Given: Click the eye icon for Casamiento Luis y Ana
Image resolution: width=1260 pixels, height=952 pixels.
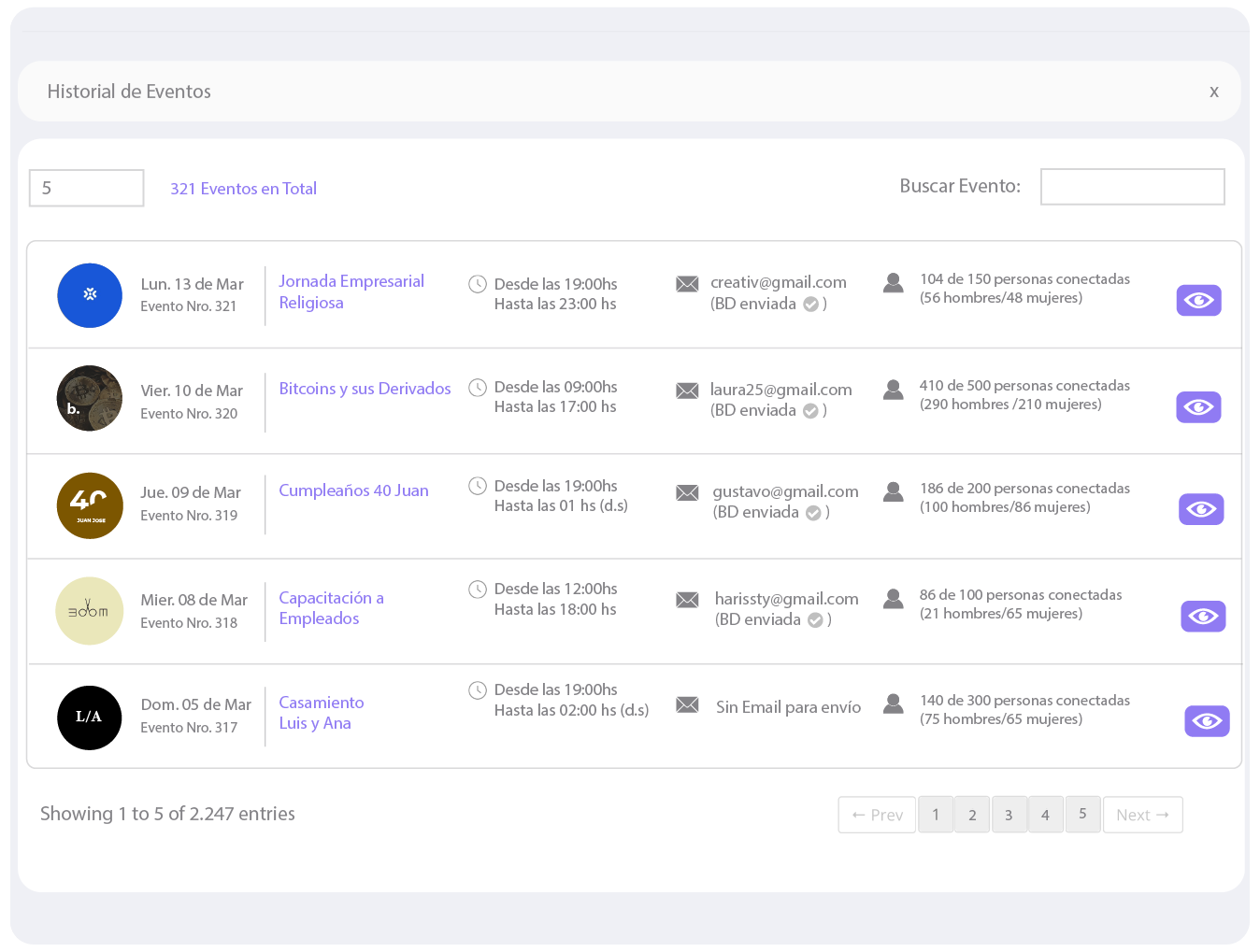Looking at the screenshot, I should pyautogui.click(x=1207, y=721).
